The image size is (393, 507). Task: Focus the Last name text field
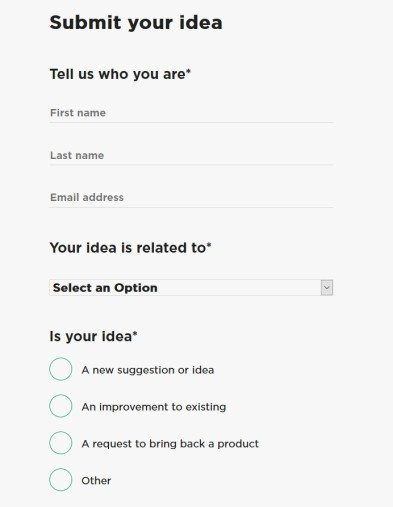(191, 156)
